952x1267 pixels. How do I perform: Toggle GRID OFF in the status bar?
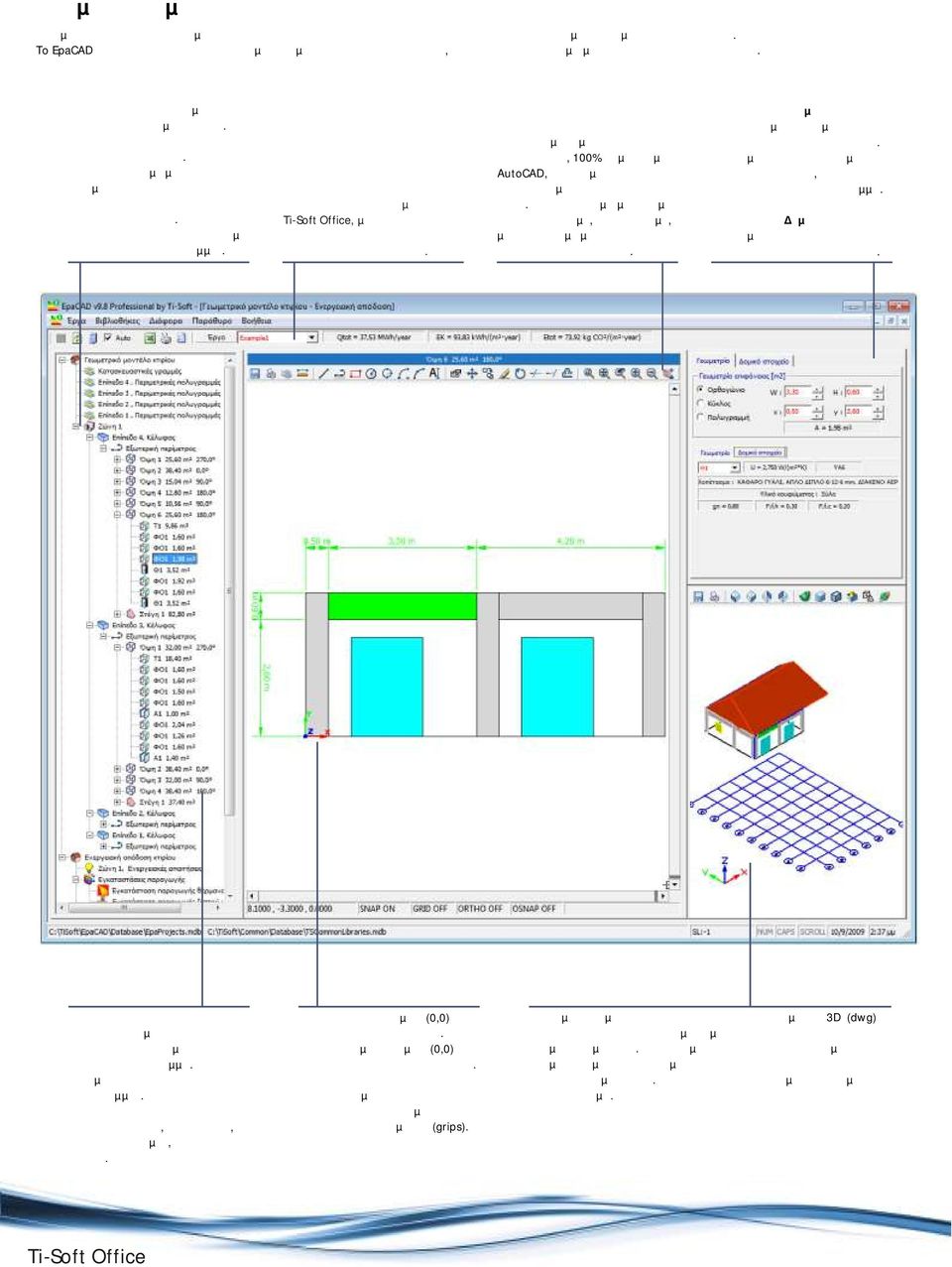429,908
